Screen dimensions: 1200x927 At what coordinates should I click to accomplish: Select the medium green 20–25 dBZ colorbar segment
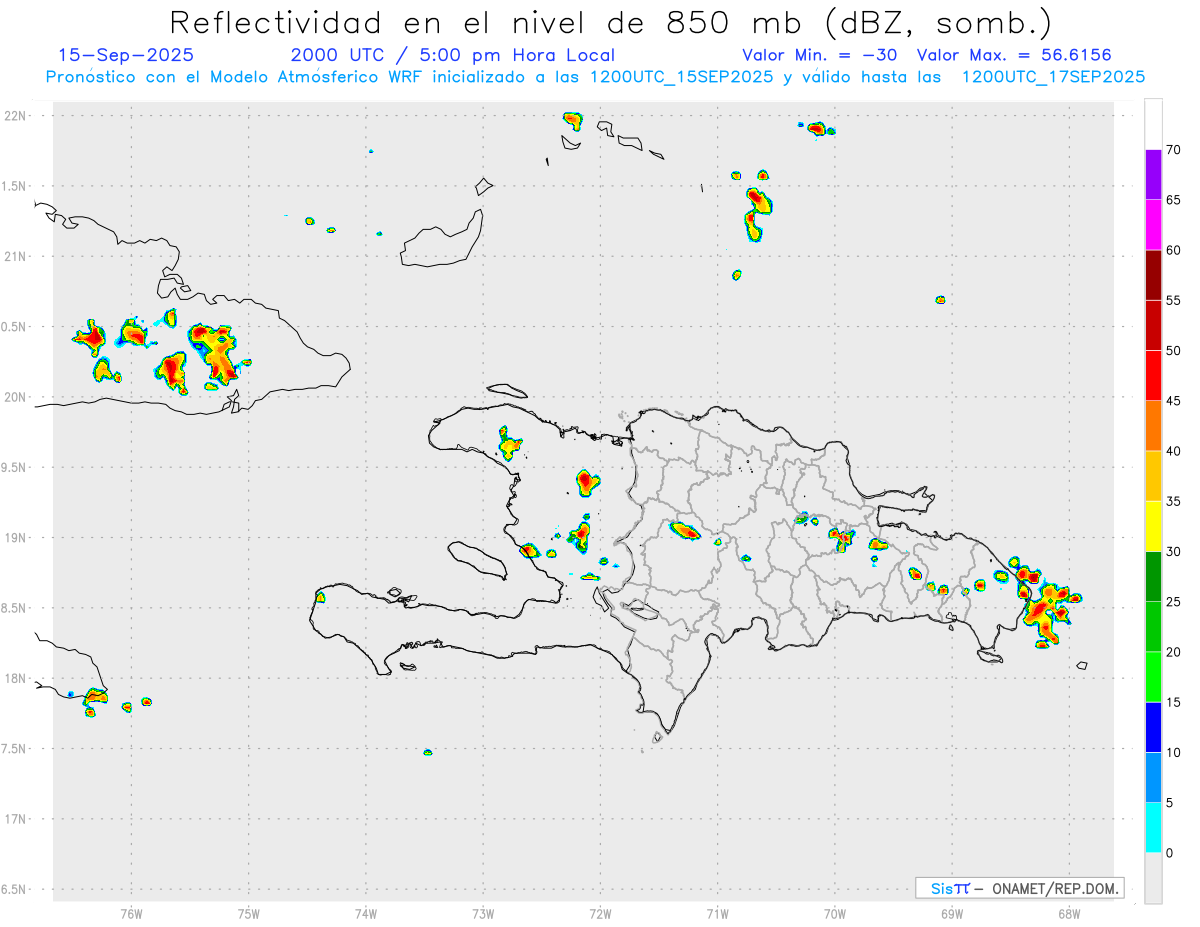1153,627
